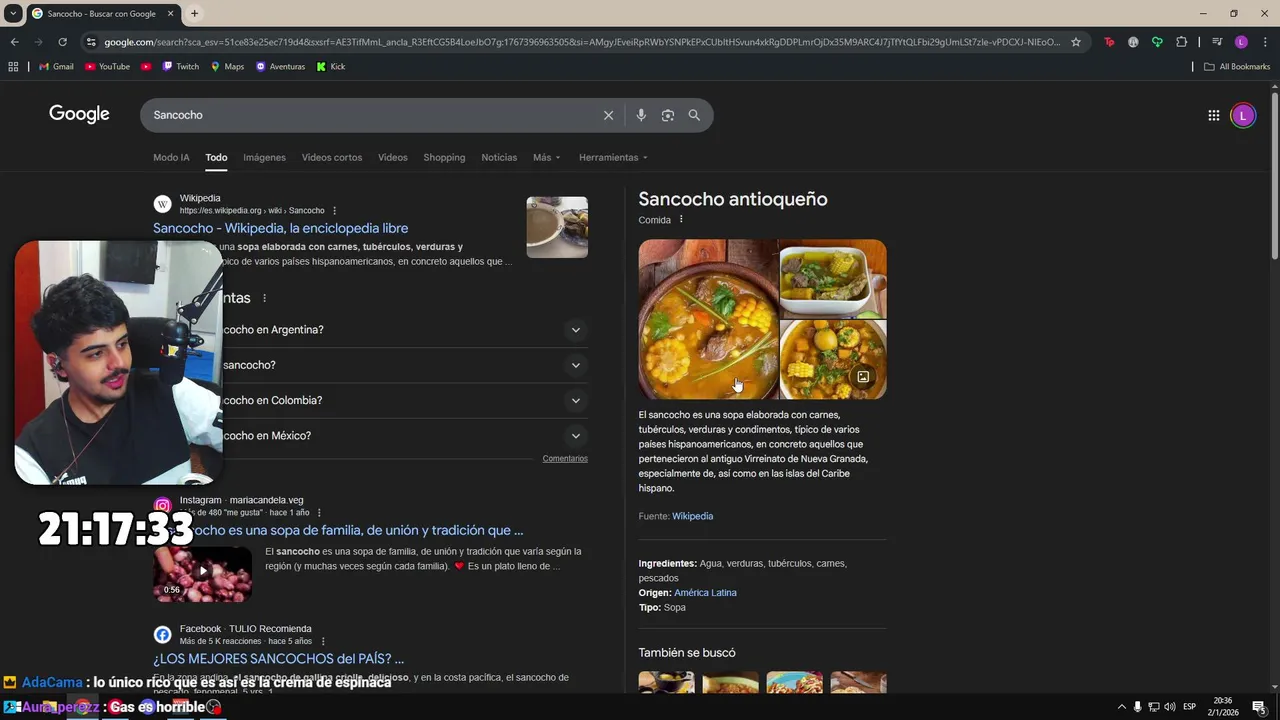Open the taskbar clock showing 20:36
Image resolution: width=1280 pixels, height=720 pixels.
[x=1223, y=706]
